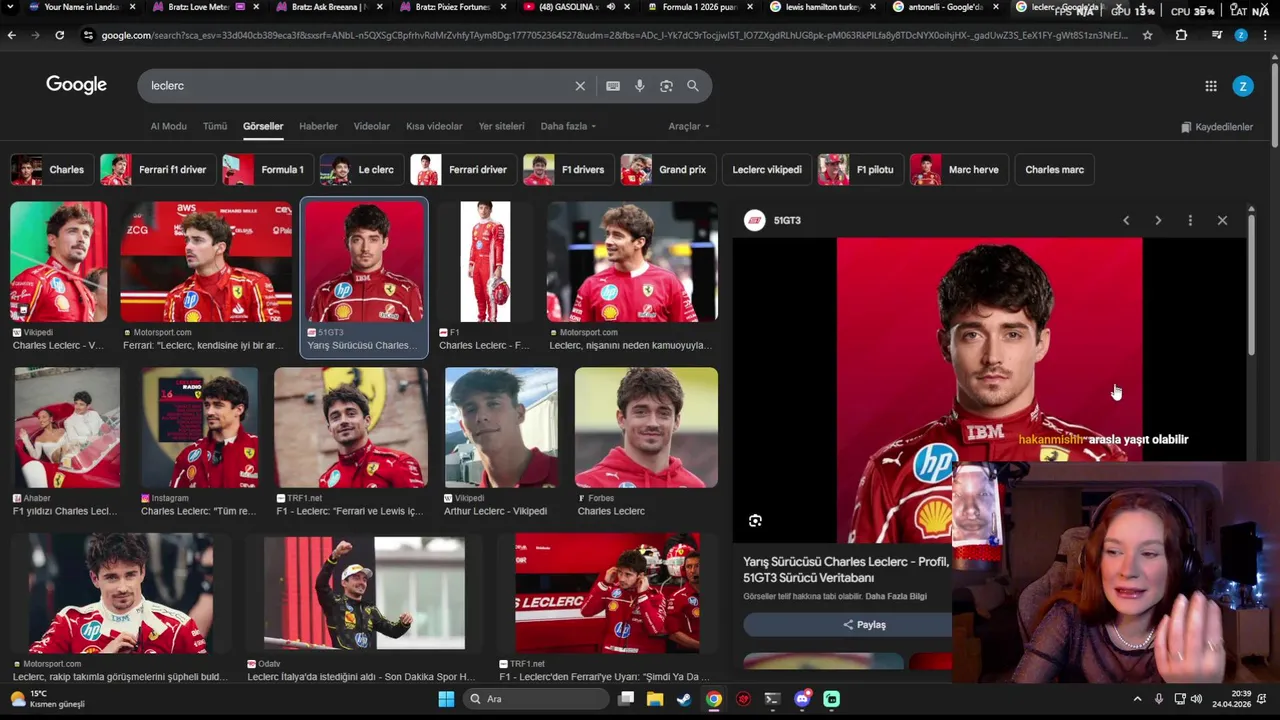Show previous image in preview panel
Viewport: 1280px width, 720px height.
click(x=1126, y=220)
